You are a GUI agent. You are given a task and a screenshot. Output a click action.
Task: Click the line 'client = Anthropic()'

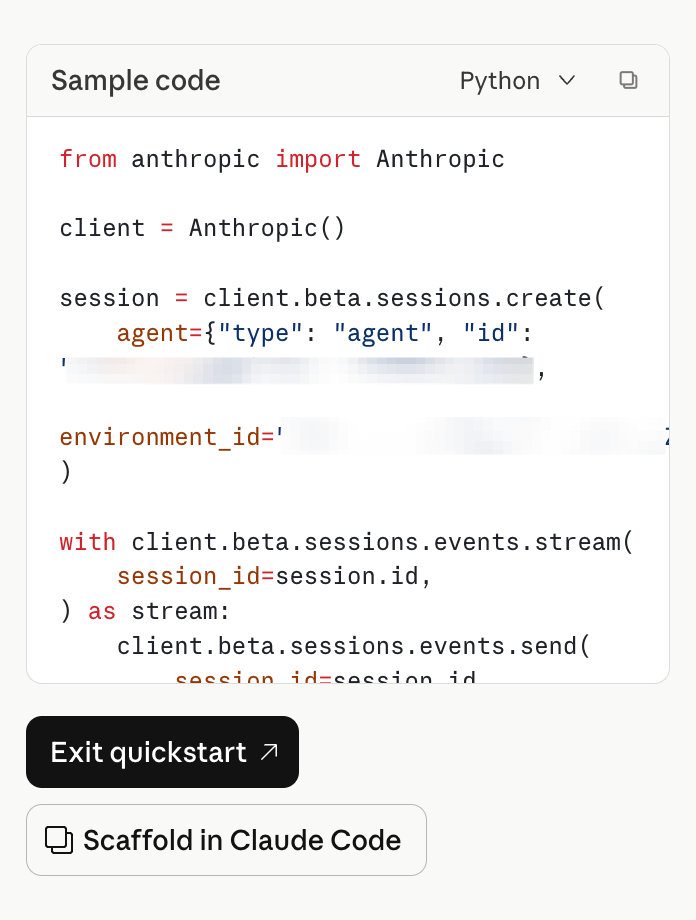pyautogui.click(x=202, y=228)
